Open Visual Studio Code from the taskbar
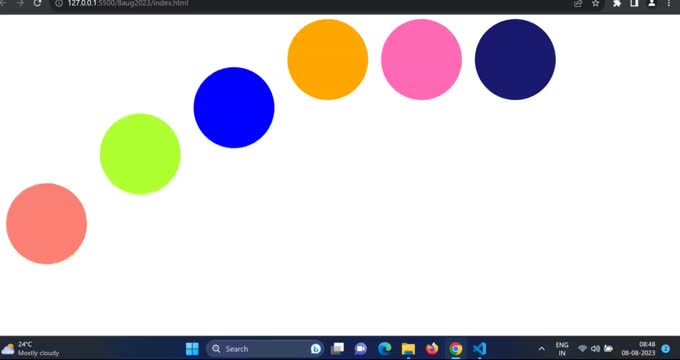The height and width of the screenshot is (360, 680). coord(479,349)
